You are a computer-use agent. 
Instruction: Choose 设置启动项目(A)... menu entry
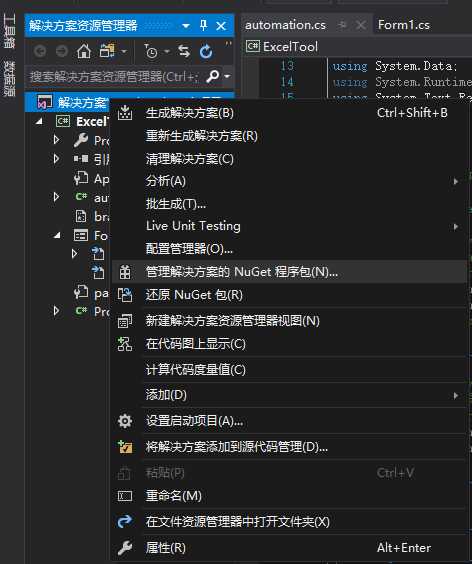[x=289, y=421]
